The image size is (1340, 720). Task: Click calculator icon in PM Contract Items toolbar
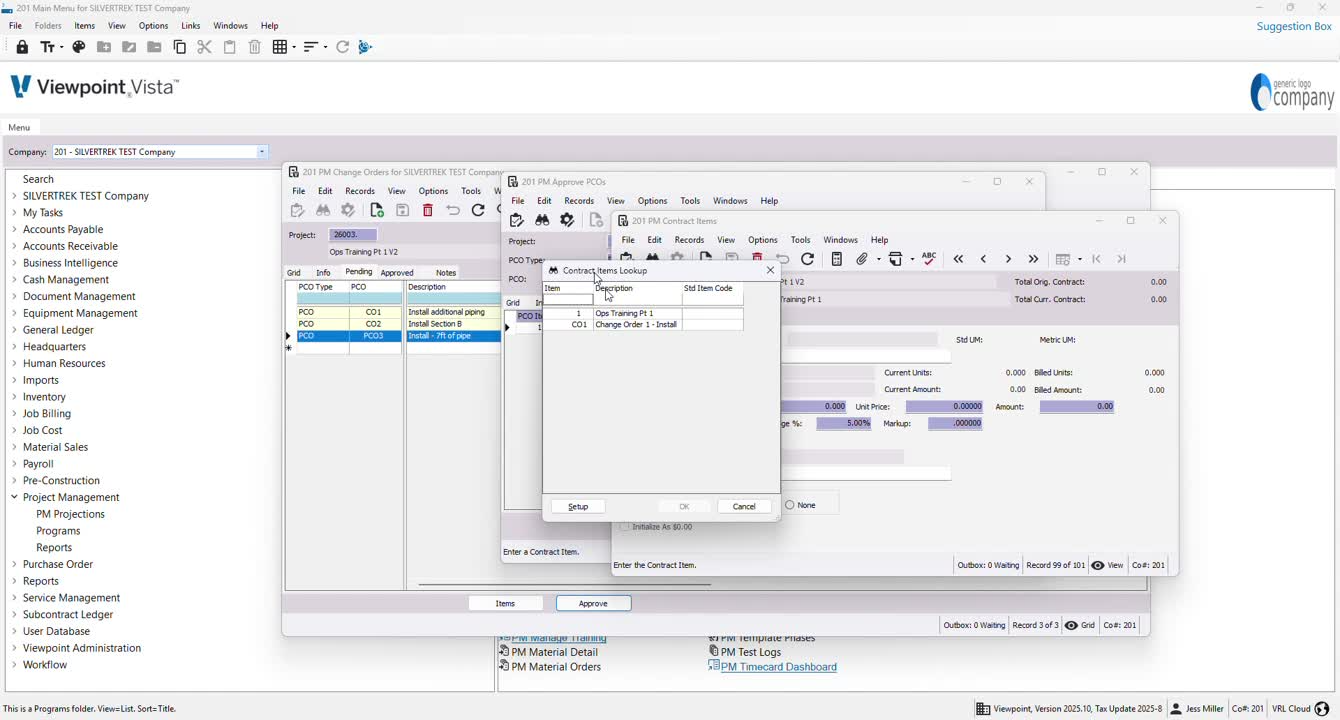pos(837,259)
